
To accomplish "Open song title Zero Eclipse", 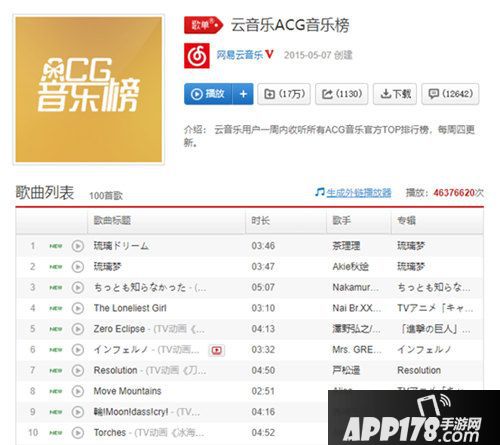I will click(x=119, y=329).
